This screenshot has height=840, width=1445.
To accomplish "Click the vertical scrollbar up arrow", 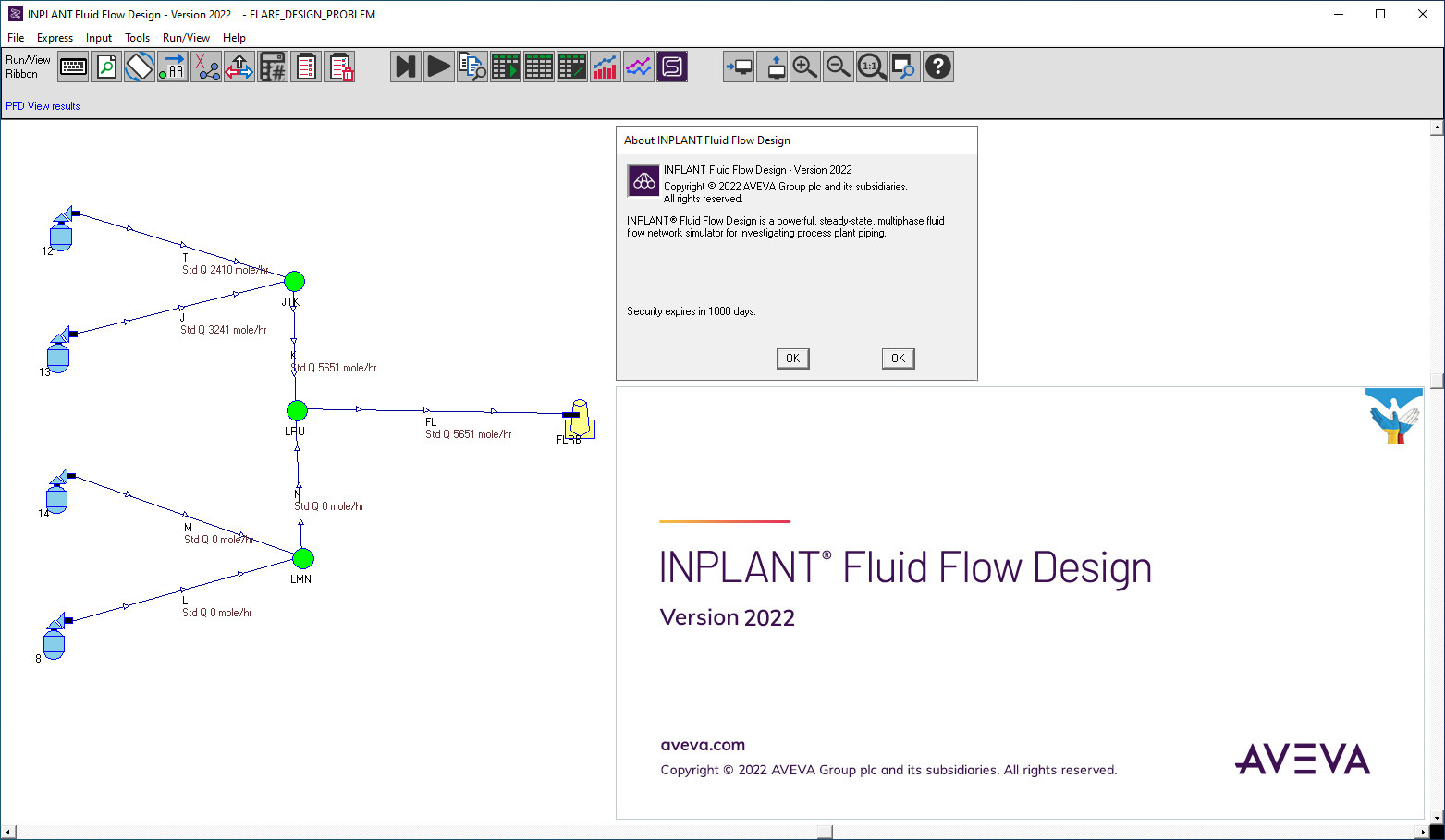I will (1437, 128).
